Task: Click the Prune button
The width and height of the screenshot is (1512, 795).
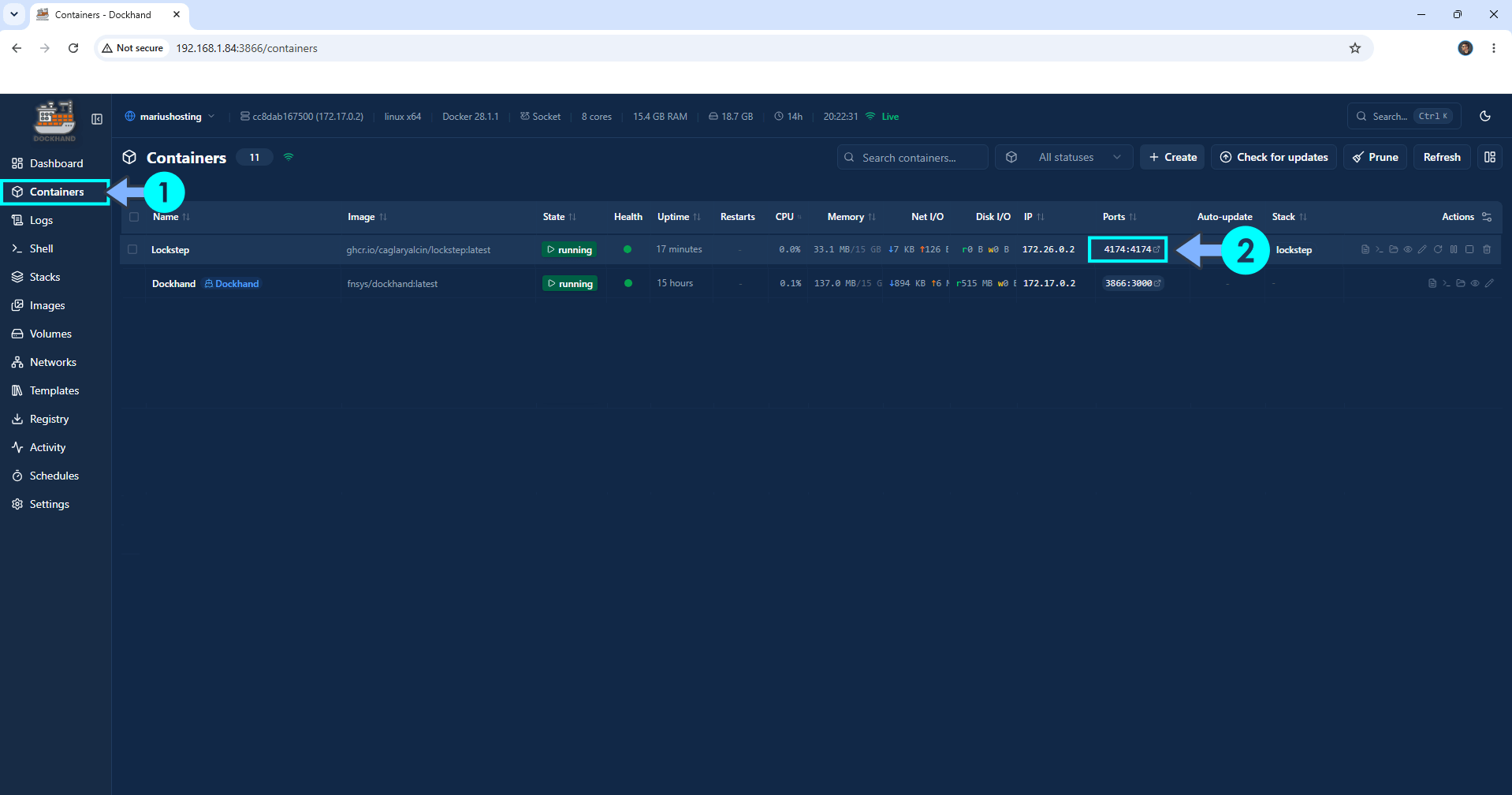Action: click(x=1376, y=157)
